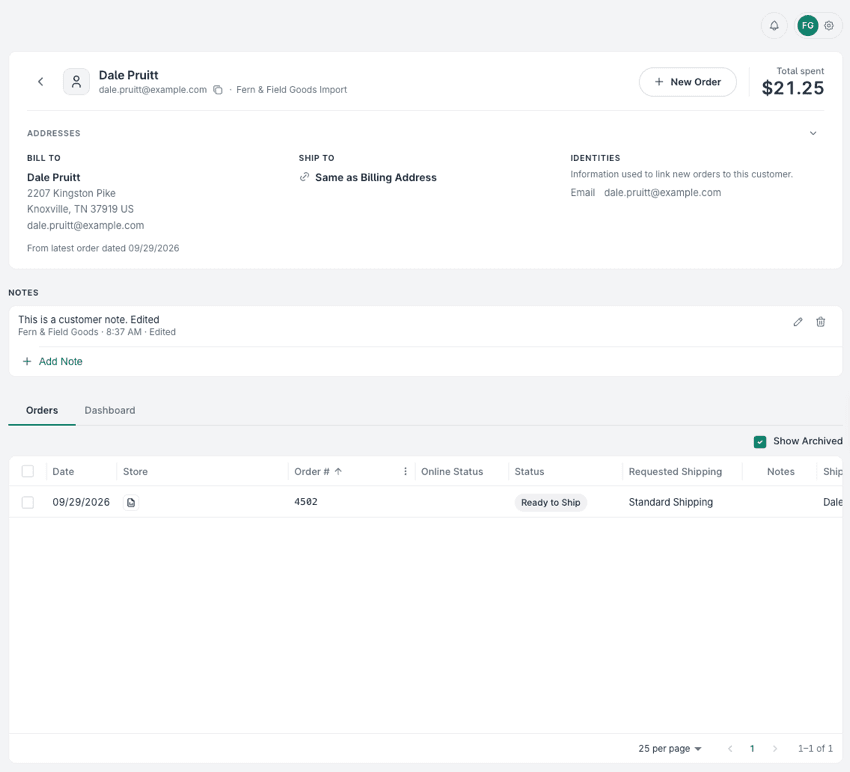This screenshot has width=850, height=772.
Task: Switch to the Dashboard tab
Action: 110,410
